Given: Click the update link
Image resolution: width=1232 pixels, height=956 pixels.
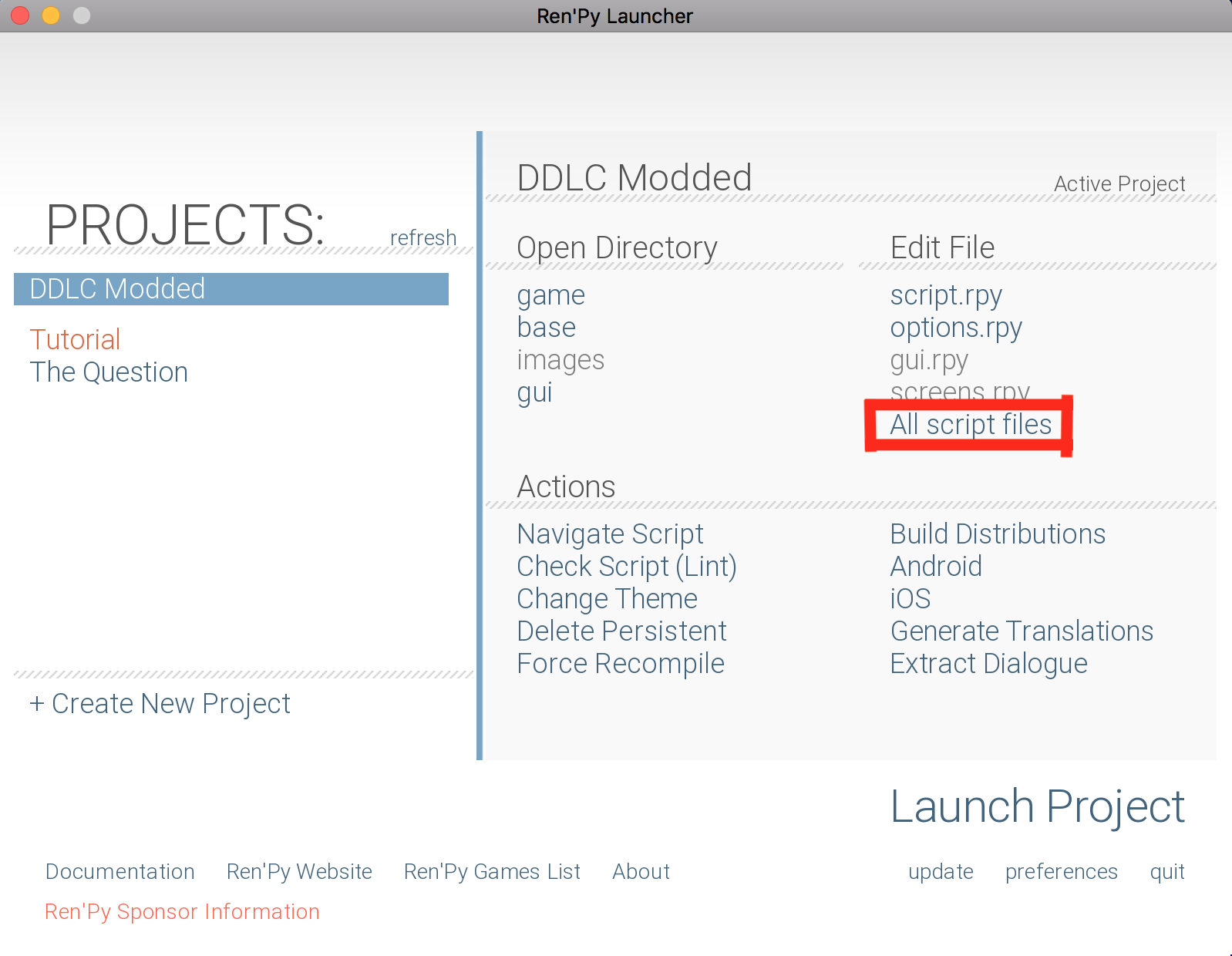Looking at the screenshot, I should (941, 872).
